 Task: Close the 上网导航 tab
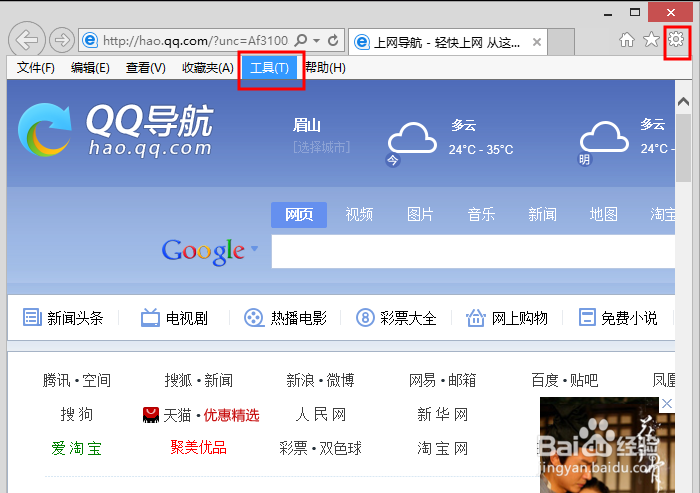pos(537,42)
